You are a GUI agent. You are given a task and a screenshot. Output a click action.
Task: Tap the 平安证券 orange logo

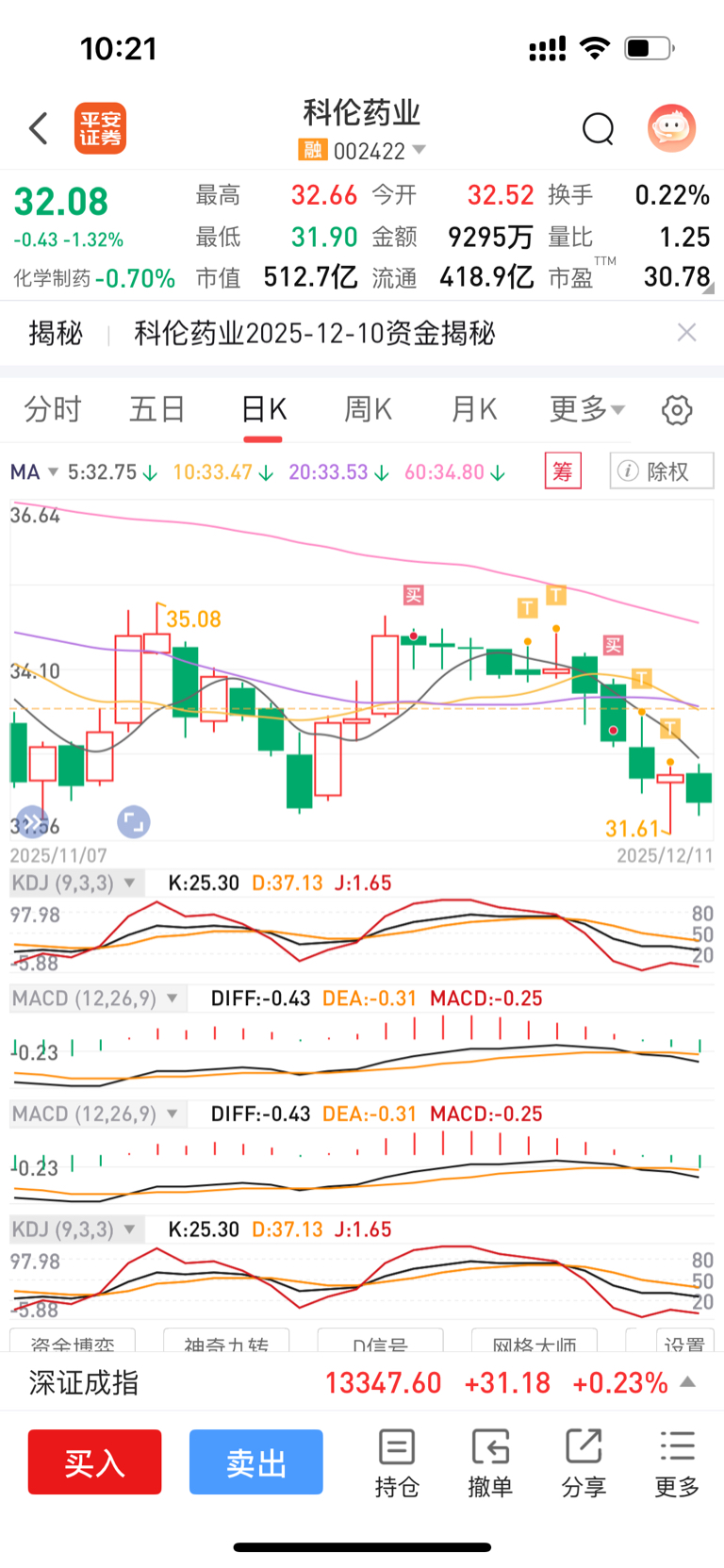coord(100,128)
